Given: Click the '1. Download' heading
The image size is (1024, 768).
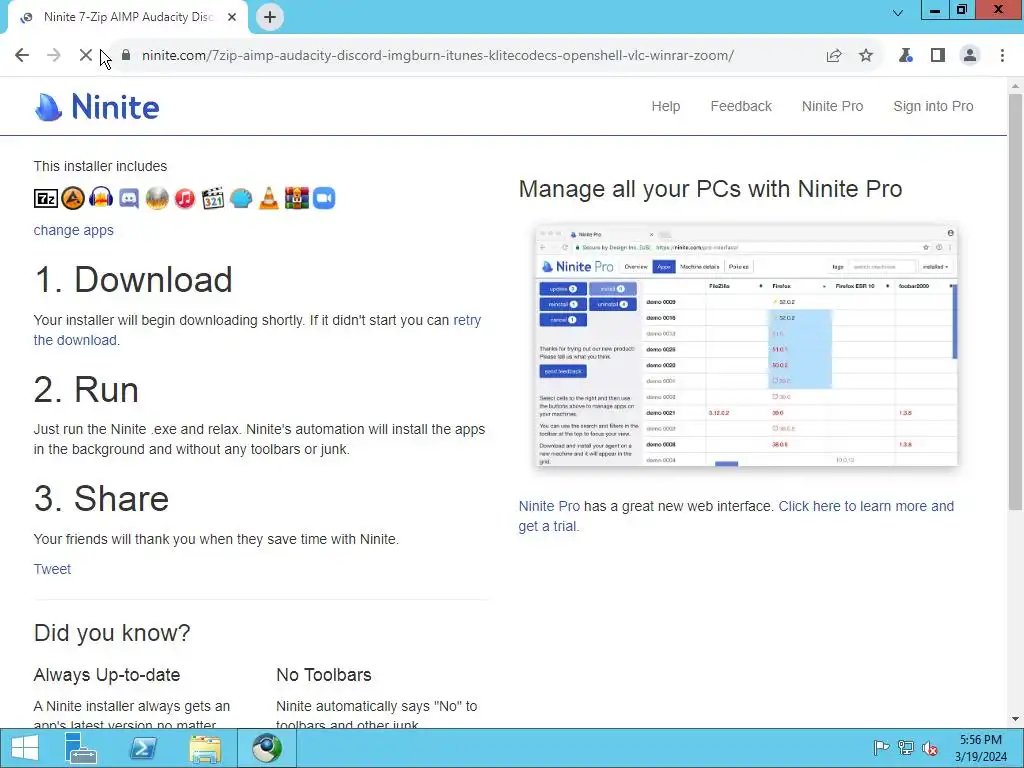Looking at the screenshot, I should click(133, 280).
